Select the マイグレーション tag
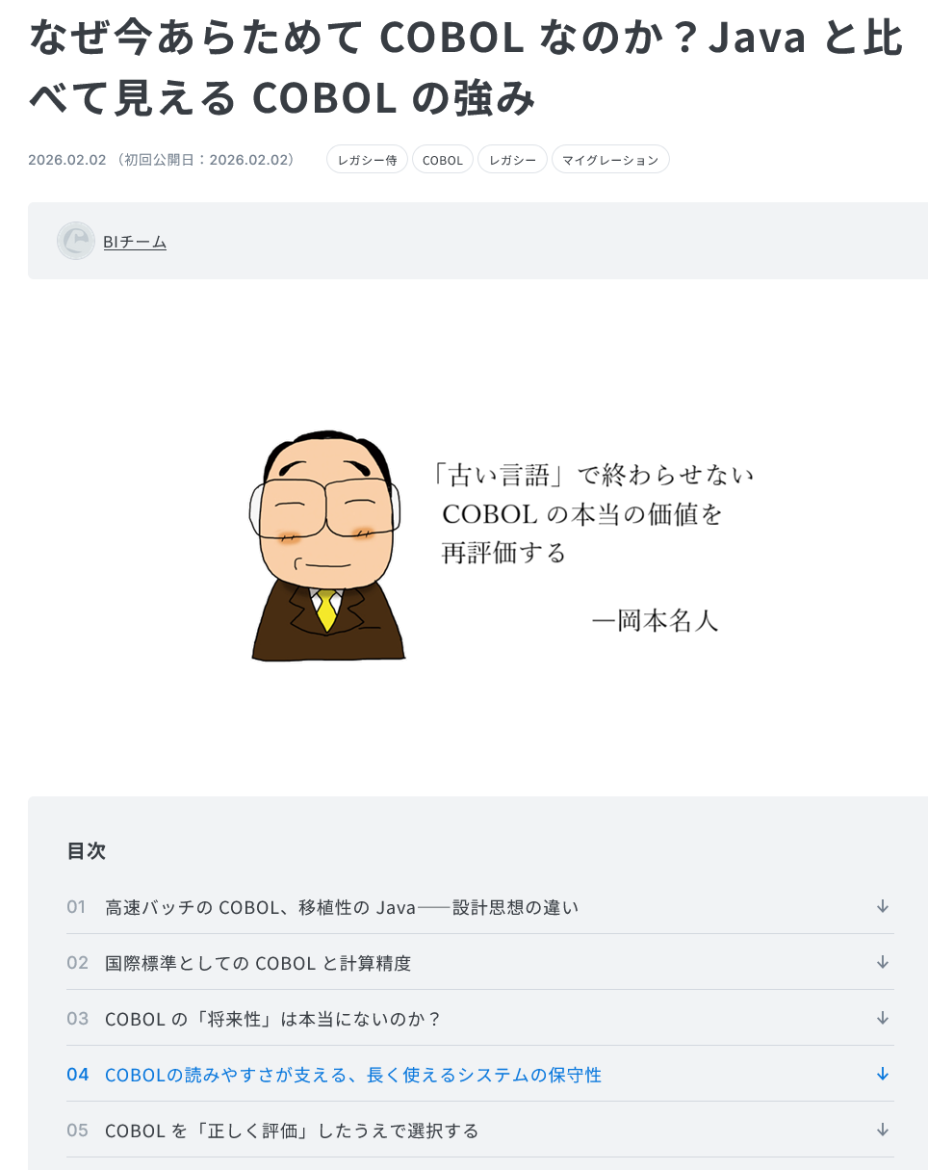 click(x=610, y=160)
